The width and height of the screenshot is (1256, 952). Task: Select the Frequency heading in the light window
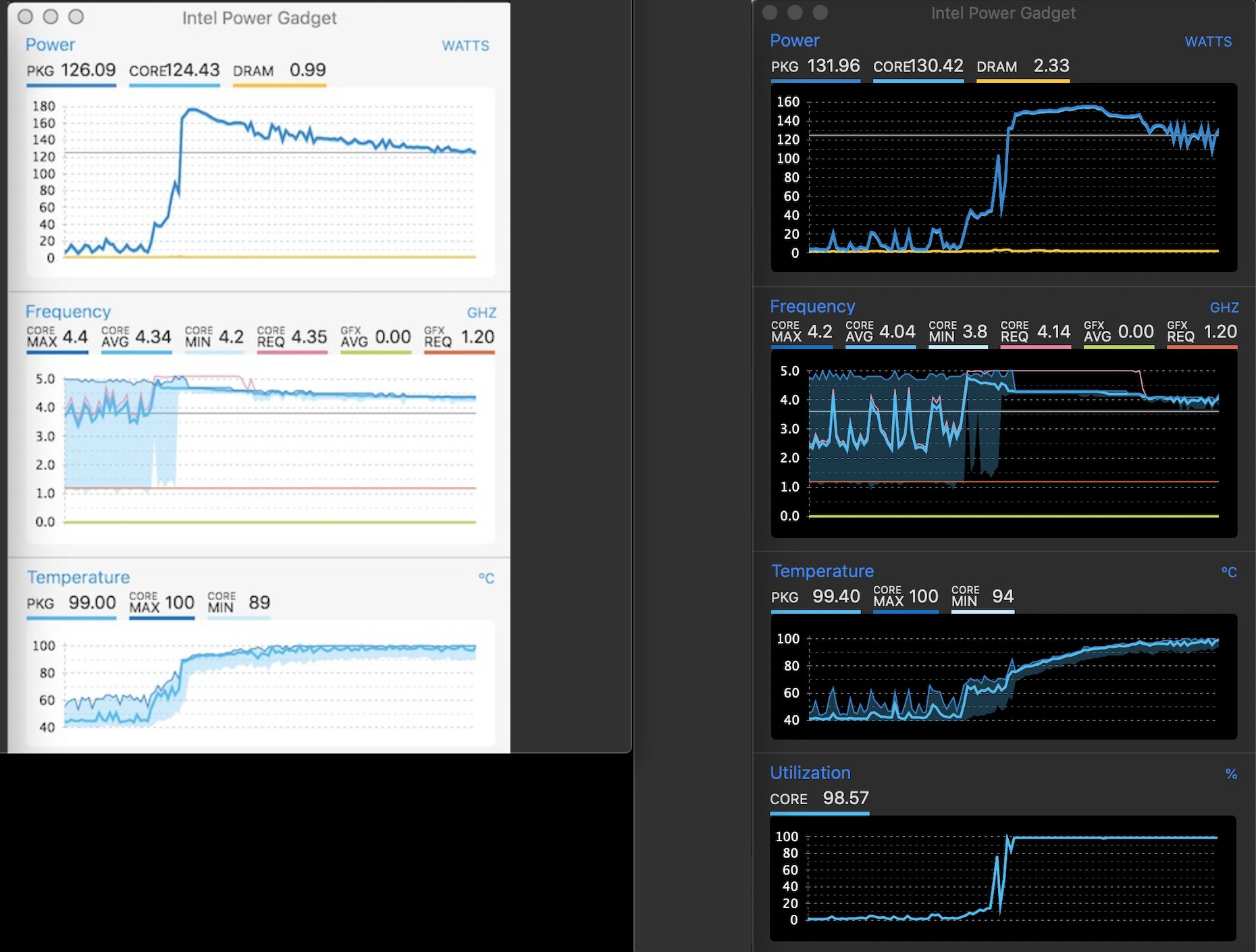[x=68, y=311]
